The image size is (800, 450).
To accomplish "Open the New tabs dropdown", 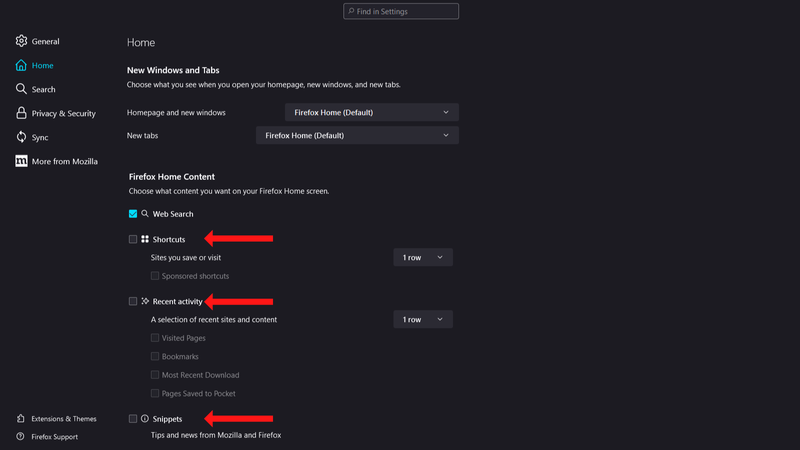I will click(x=357, y=135).
